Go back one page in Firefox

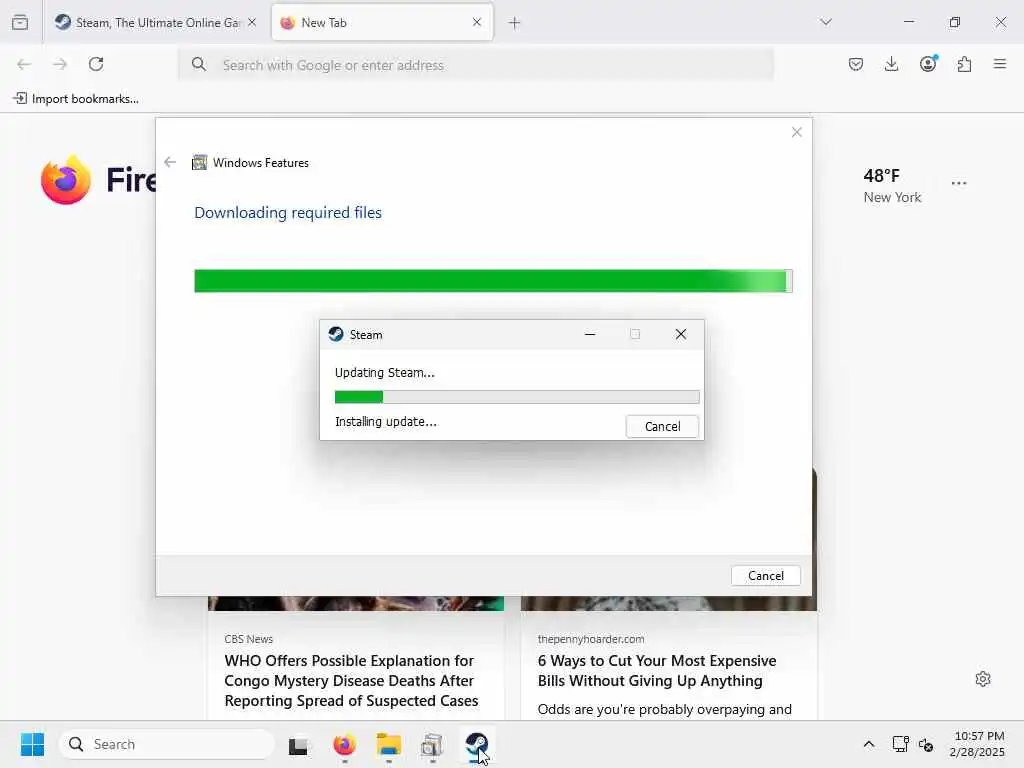[x=24, y=64]
